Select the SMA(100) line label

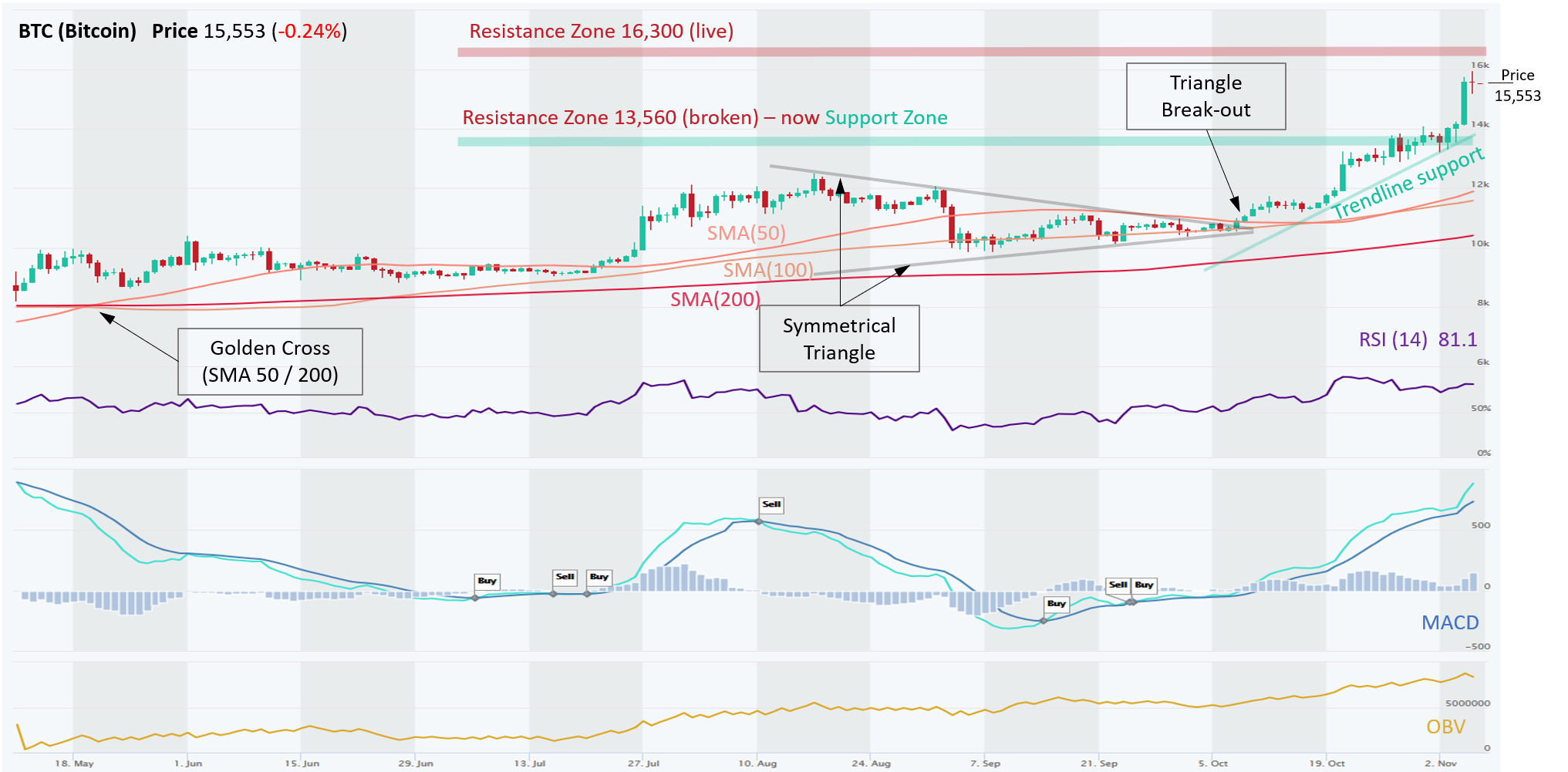click(x=768, y=270)
